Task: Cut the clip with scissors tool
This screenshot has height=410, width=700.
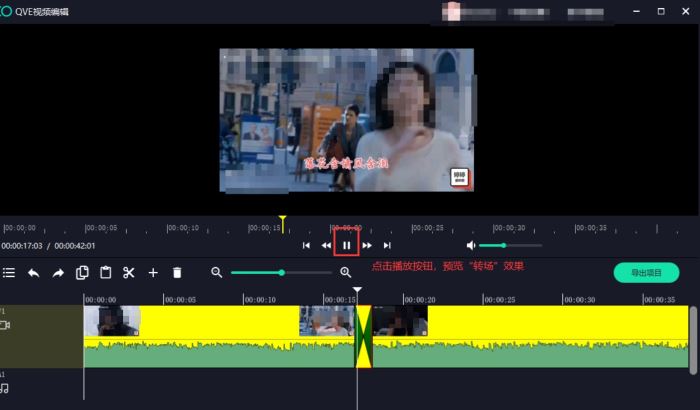Action: 129,272
